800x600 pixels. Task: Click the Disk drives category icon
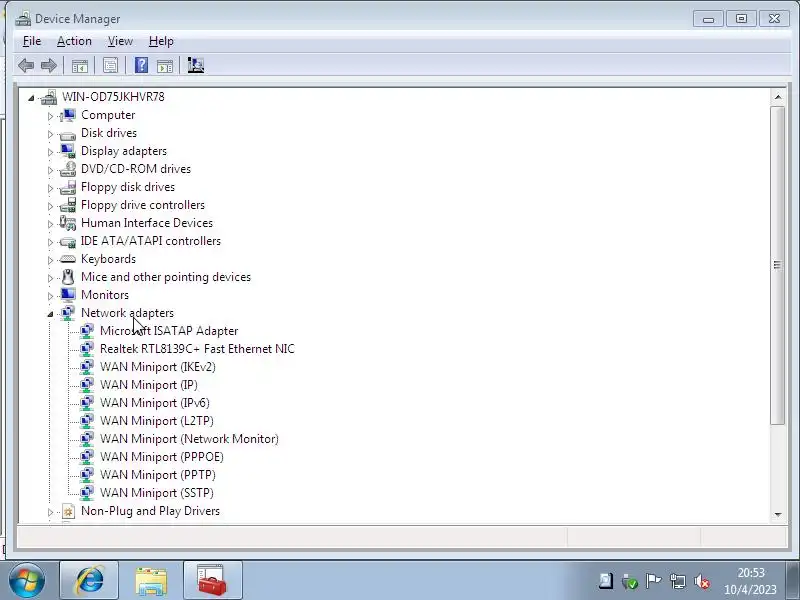coord(67,134)
